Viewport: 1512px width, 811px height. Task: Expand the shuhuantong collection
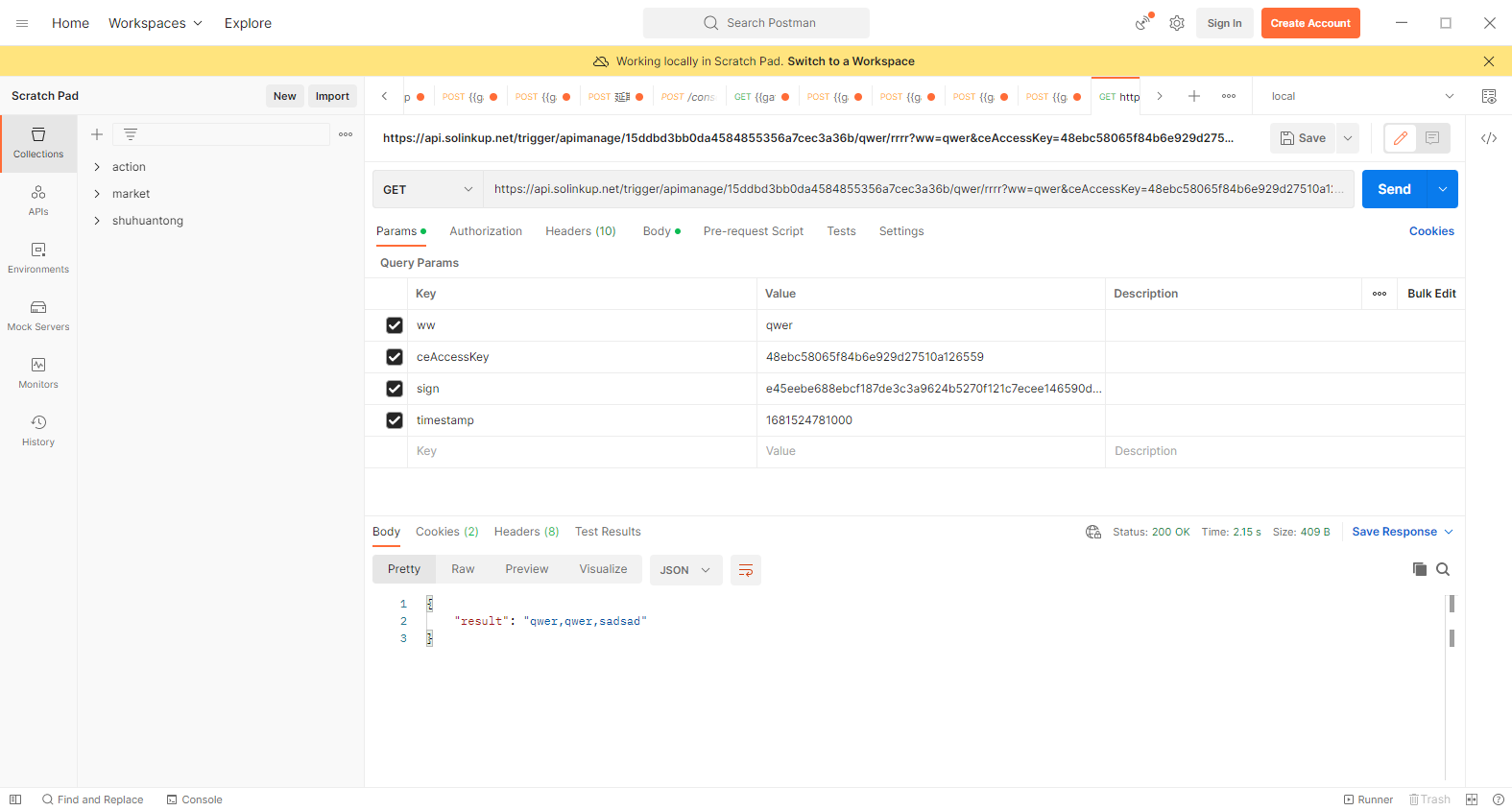click(x=97, y=221)
